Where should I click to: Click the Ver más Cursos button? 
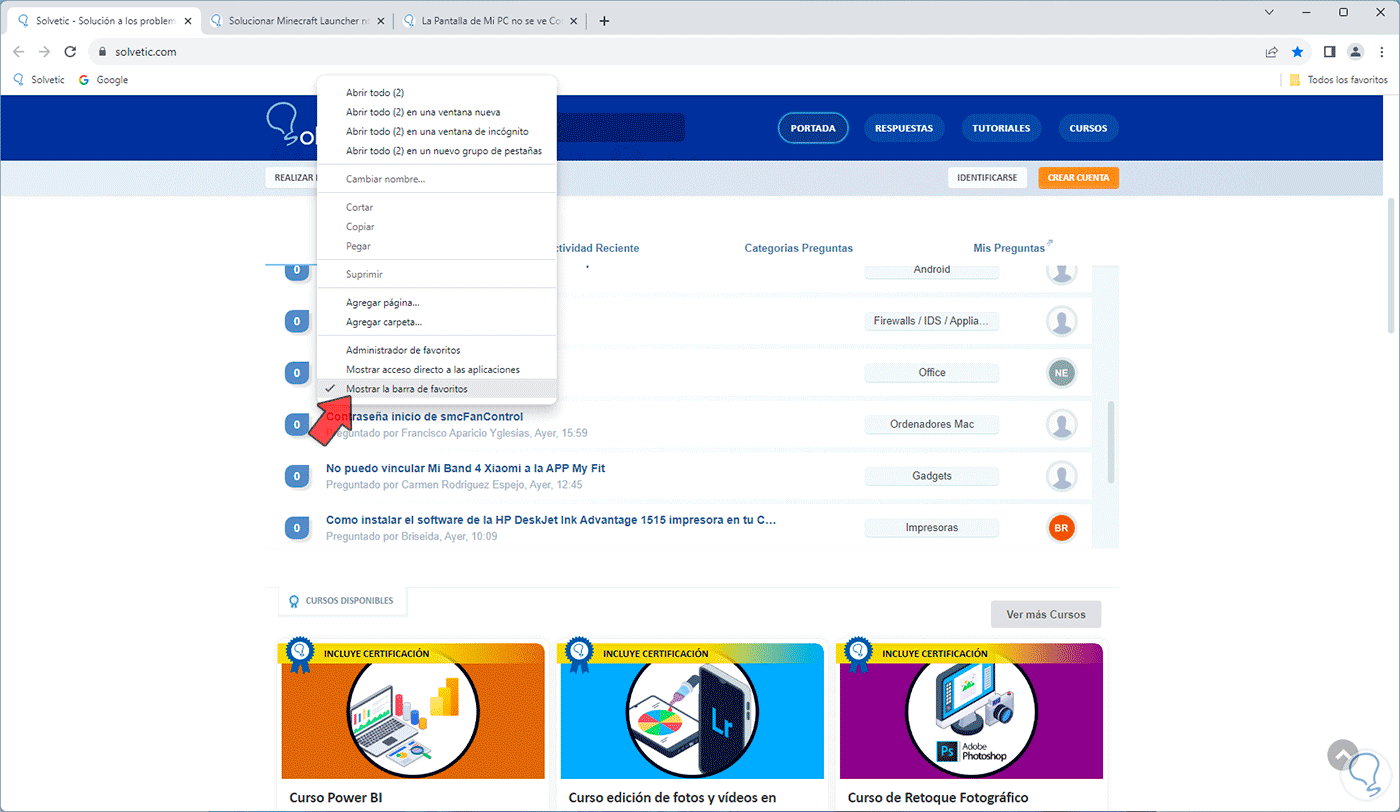point(1046,614)
